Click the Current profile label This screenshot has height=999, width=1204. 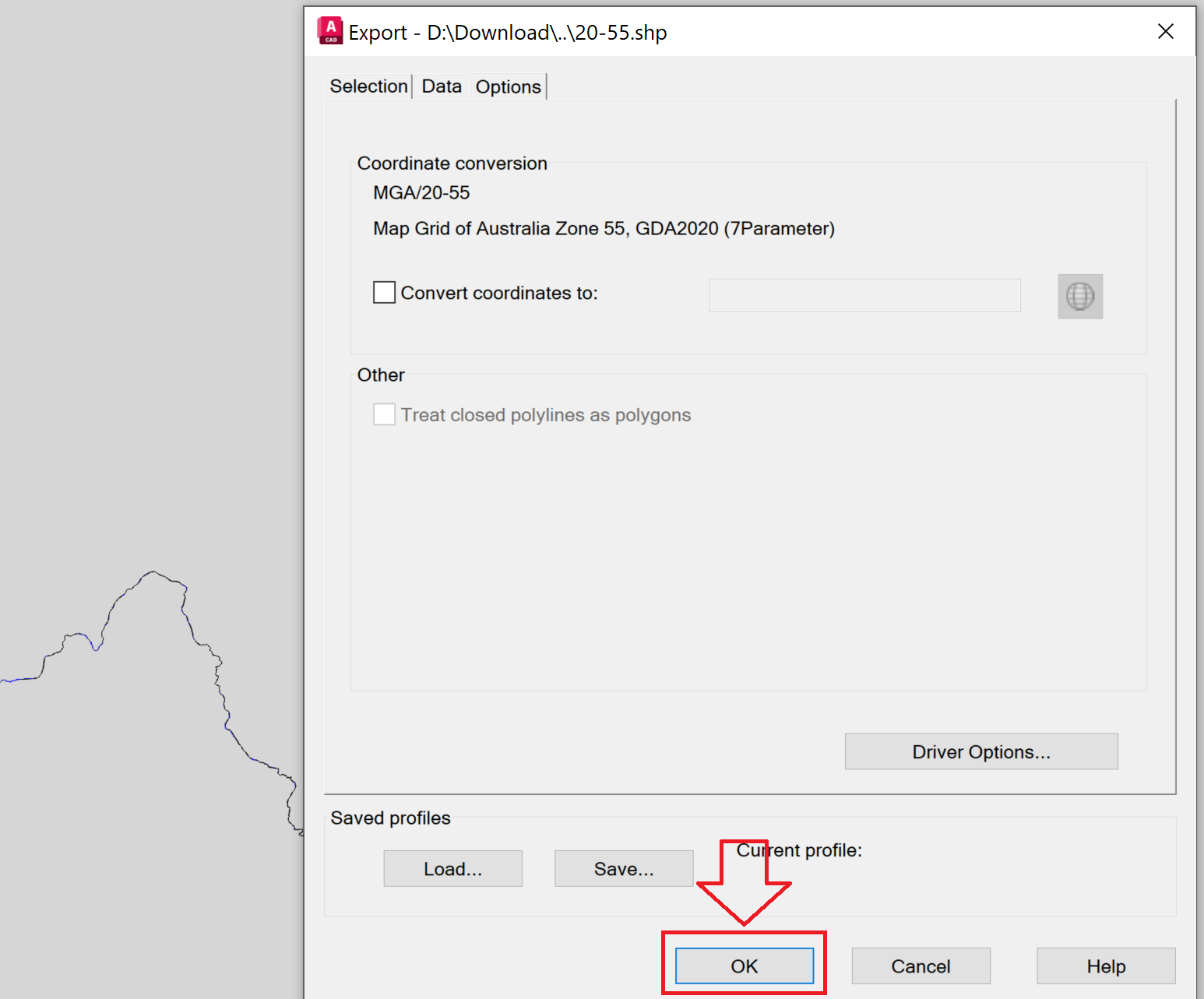click(x=799, y=850)
